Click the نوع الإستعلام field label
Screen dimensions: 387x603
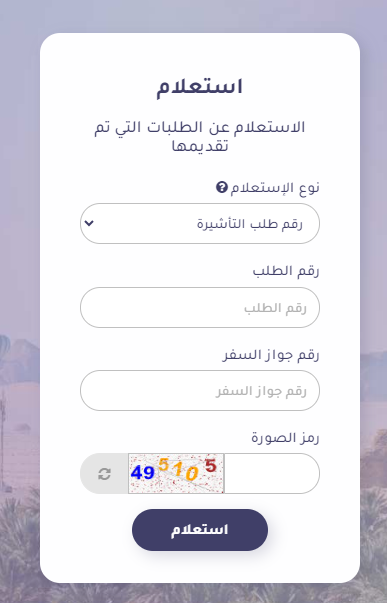(x=275, y=188)
